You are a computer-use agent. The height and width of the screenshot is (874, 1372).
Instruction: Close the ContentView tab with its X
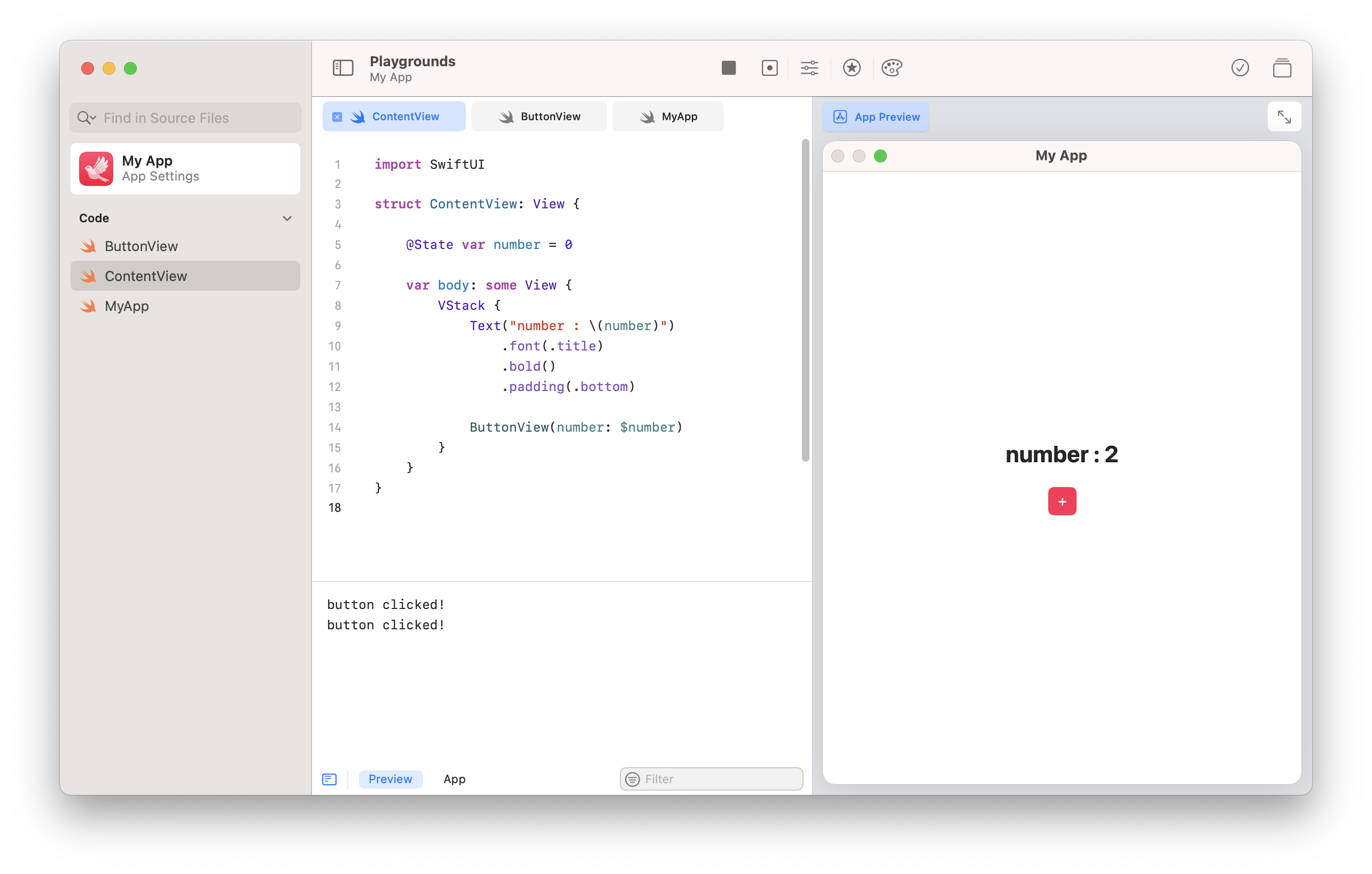[x=337, y=117]
